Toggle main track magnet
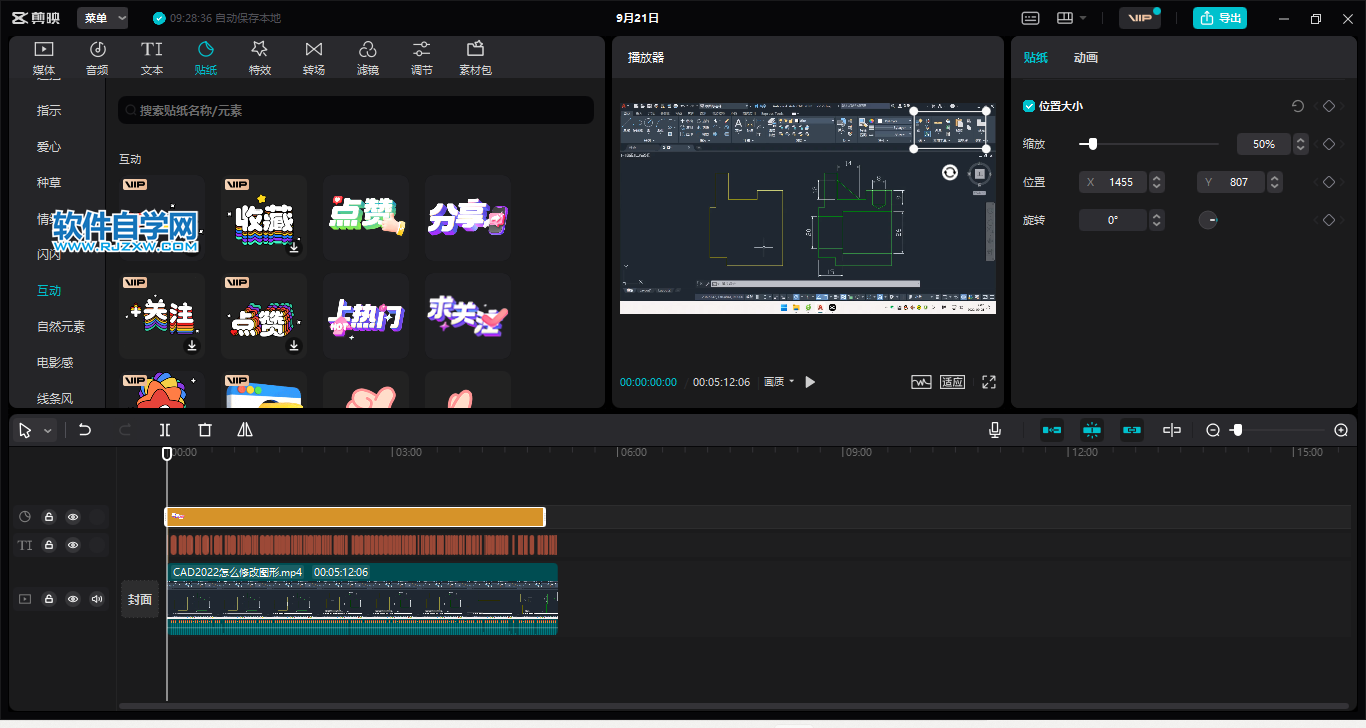 click(1052, 430)
